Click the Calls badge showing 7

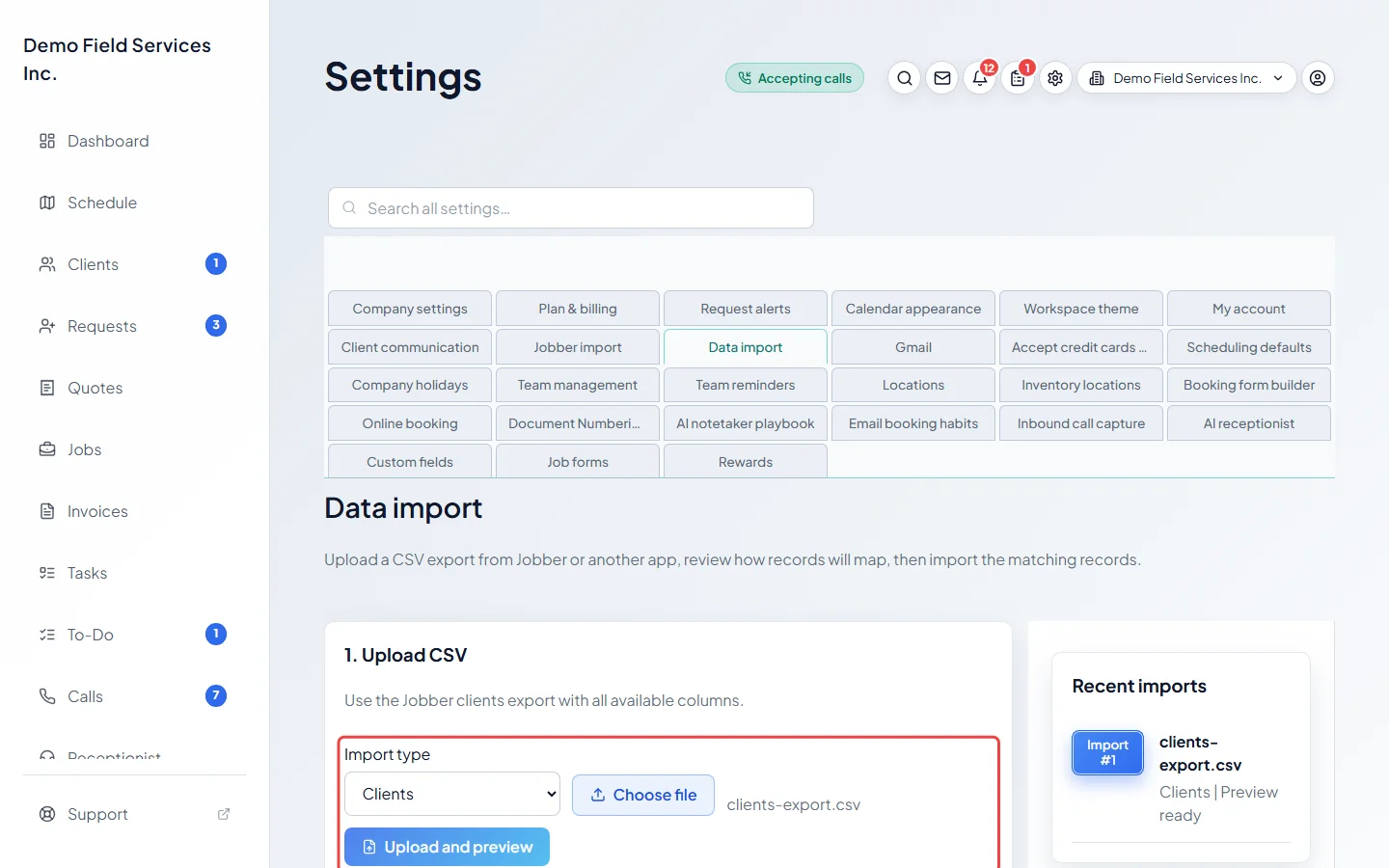pos(216,695)
